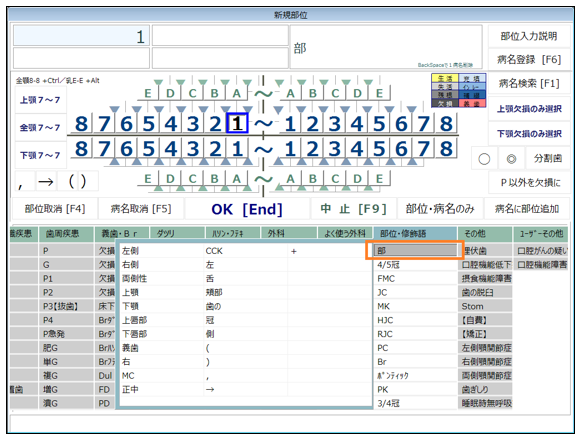The width and height of the screenshot is (583, 439).
Task: Click the arrow → button beside the comma button
Action: tap(46, 181)
